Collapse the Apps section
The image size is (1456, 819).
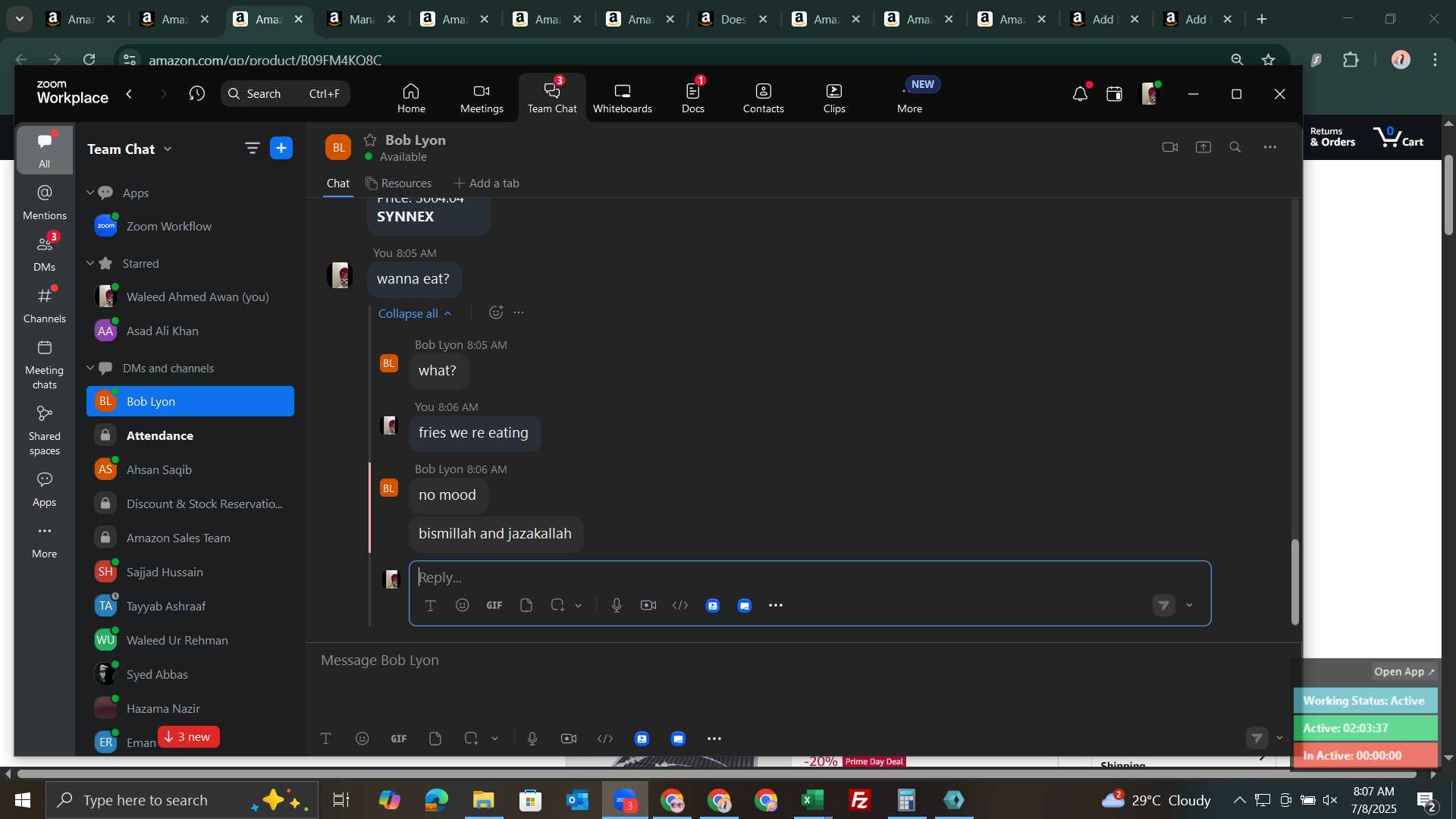(90, 193)
